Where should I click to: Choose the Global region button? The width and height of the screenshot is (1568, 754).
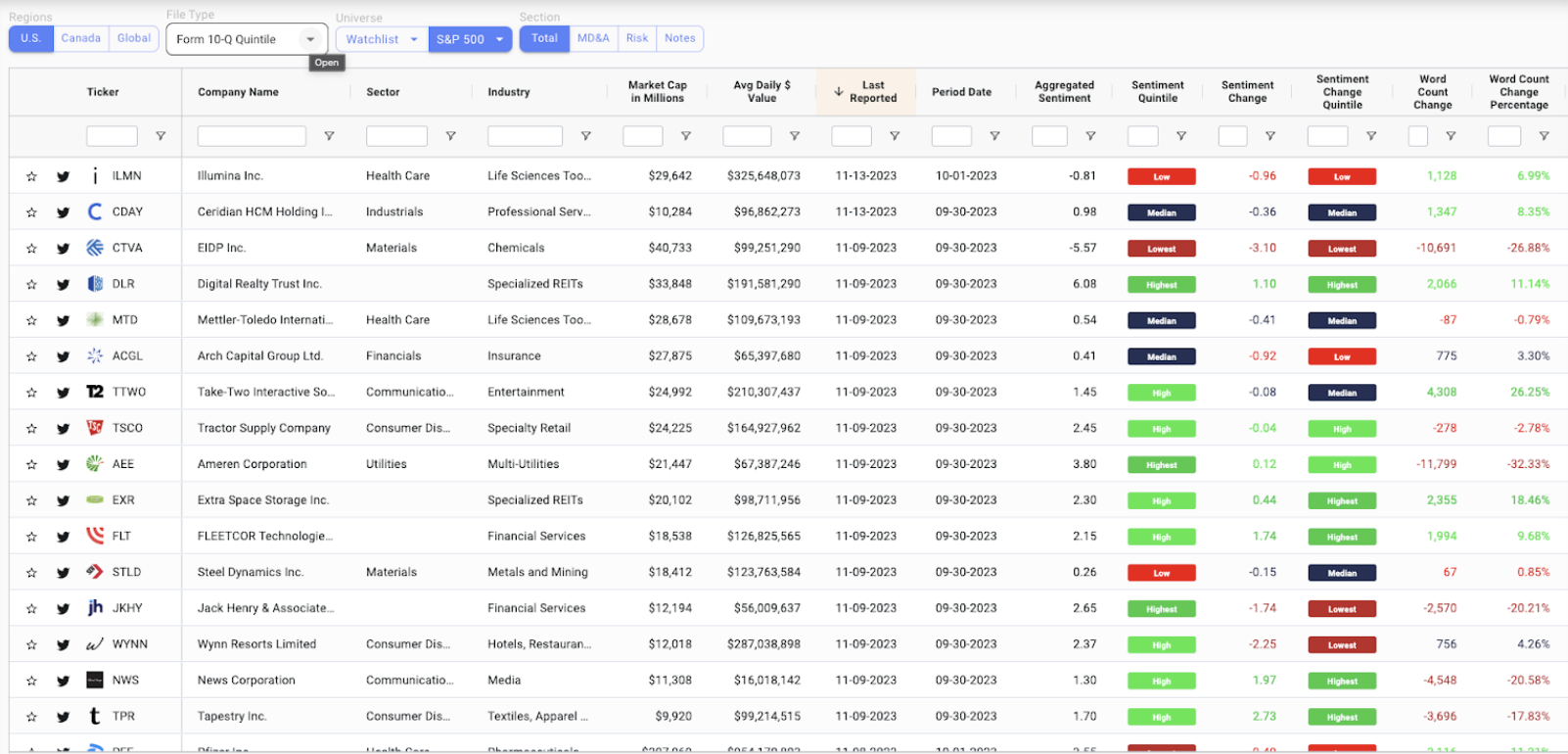134,38
